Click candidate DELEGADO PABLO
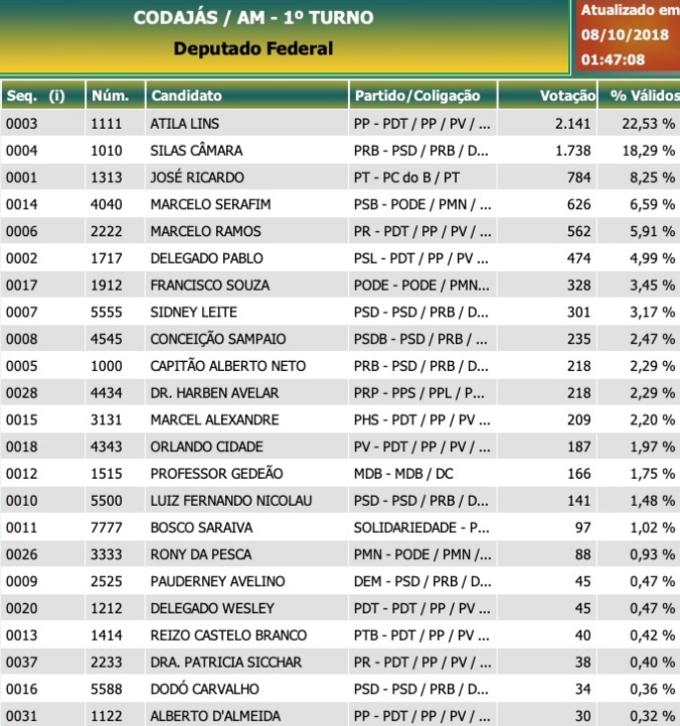The image size is (680, 726). 204,258
